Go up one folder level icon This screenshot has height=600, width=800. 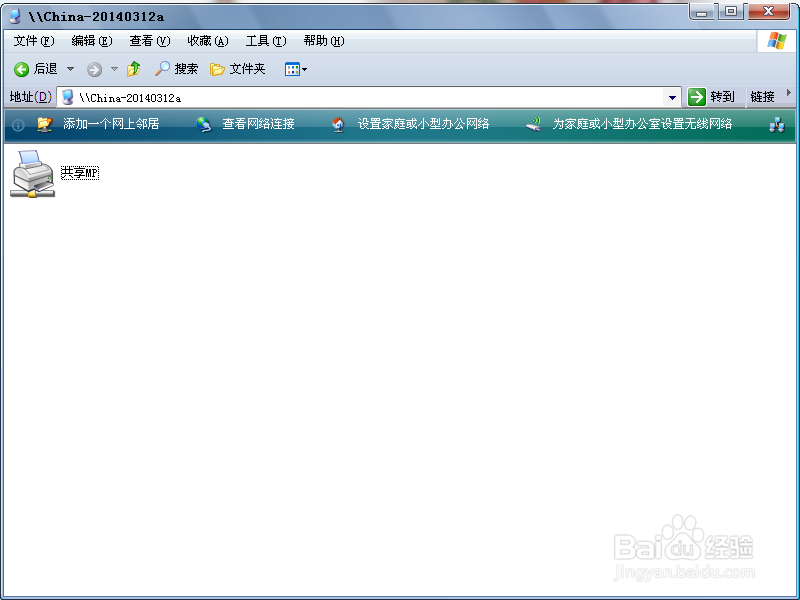[x=134, y=69]
